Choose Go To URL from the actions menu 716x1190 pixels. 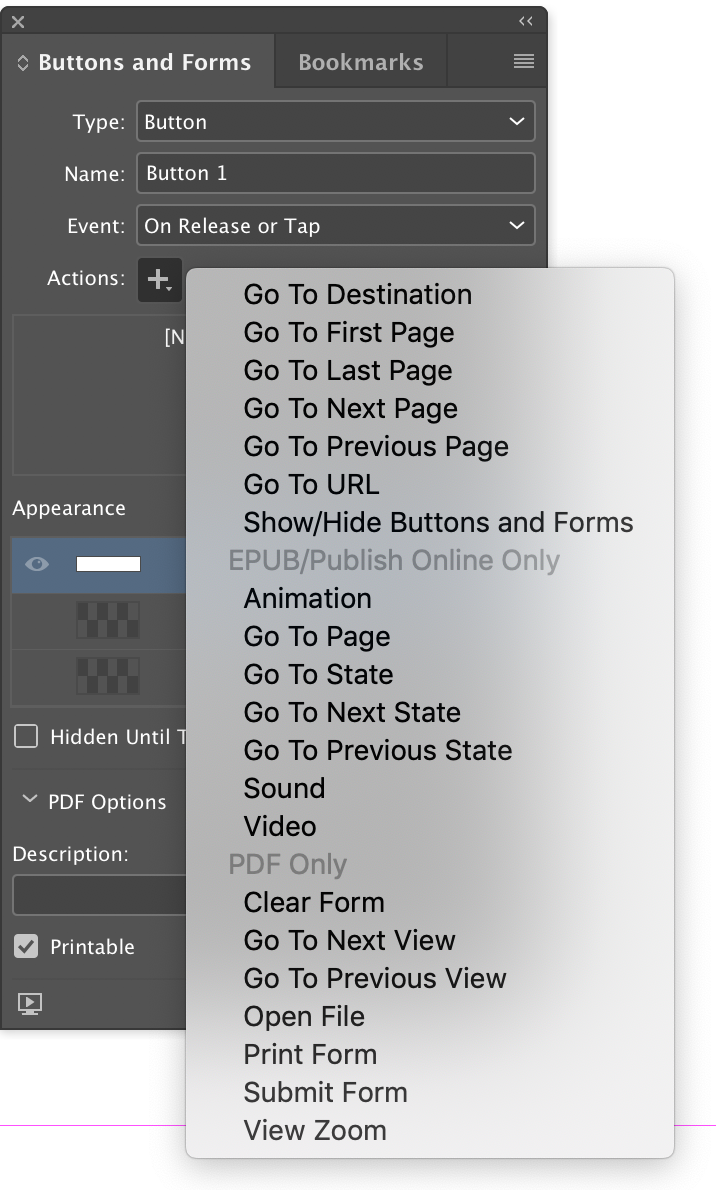point(311,484)
